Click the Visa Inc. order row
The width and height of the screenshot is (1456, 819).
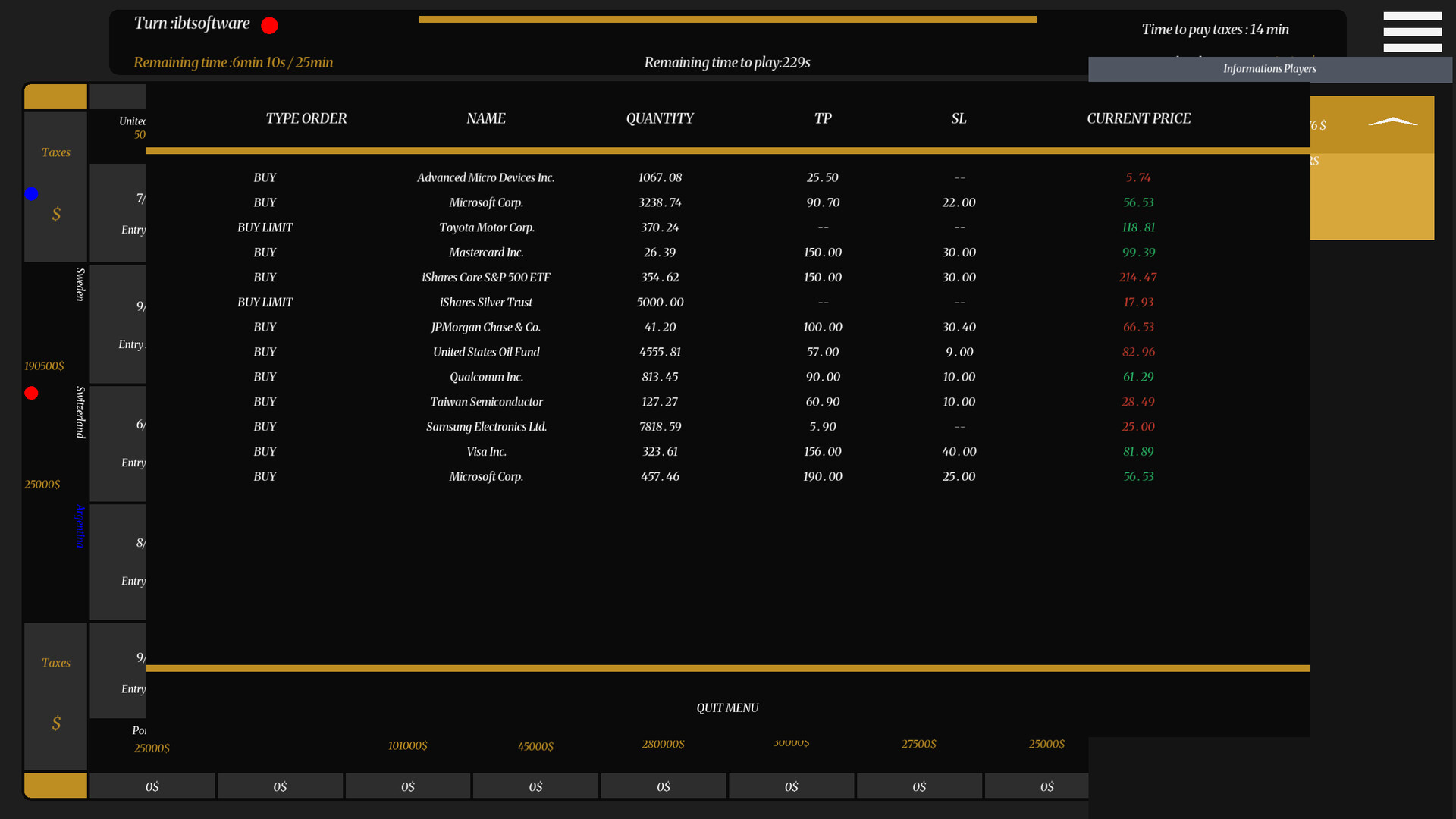(x=486, y=451)
